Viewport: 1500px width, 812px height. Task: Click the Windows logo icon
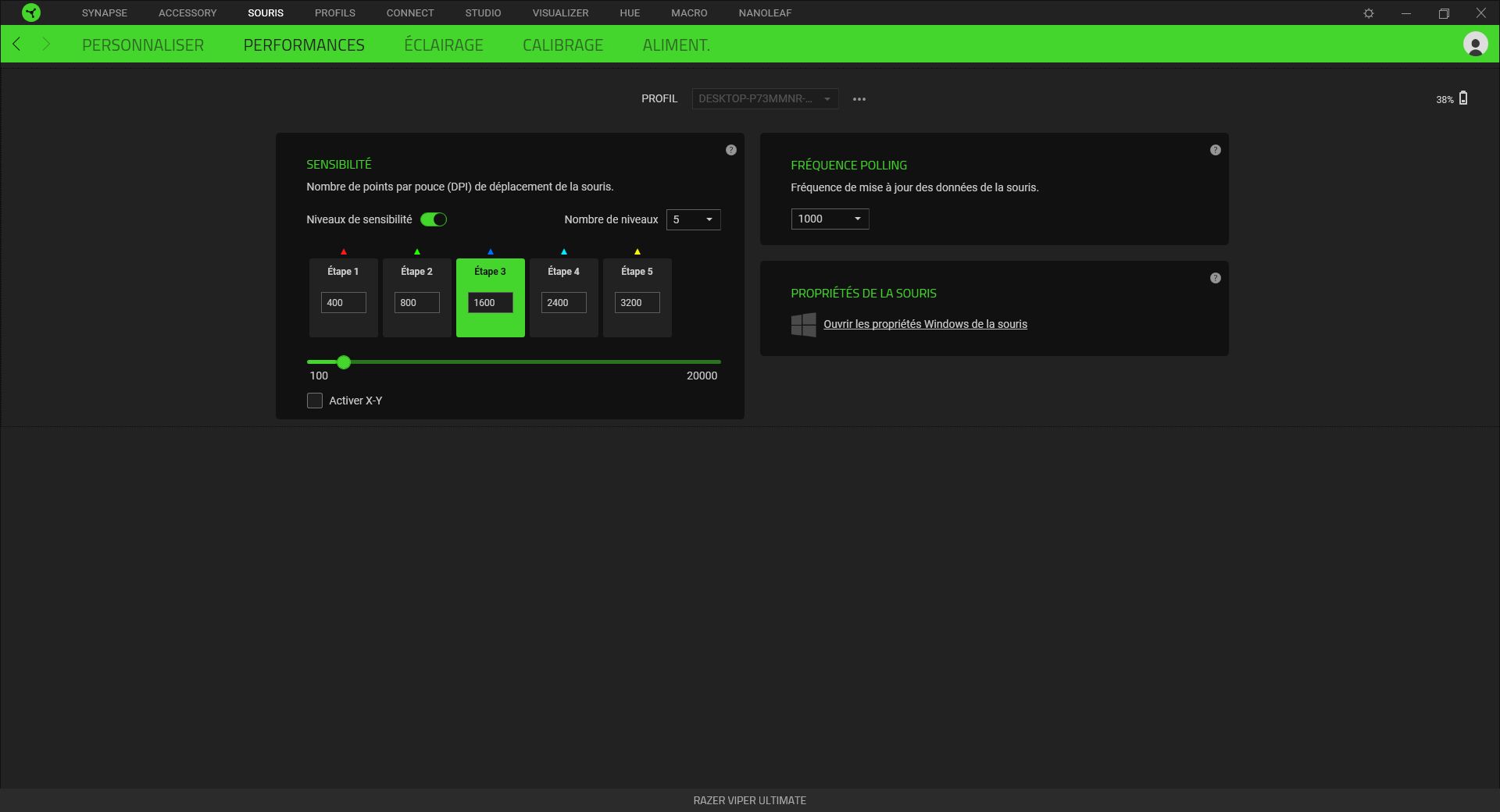[x=803, y=324]
